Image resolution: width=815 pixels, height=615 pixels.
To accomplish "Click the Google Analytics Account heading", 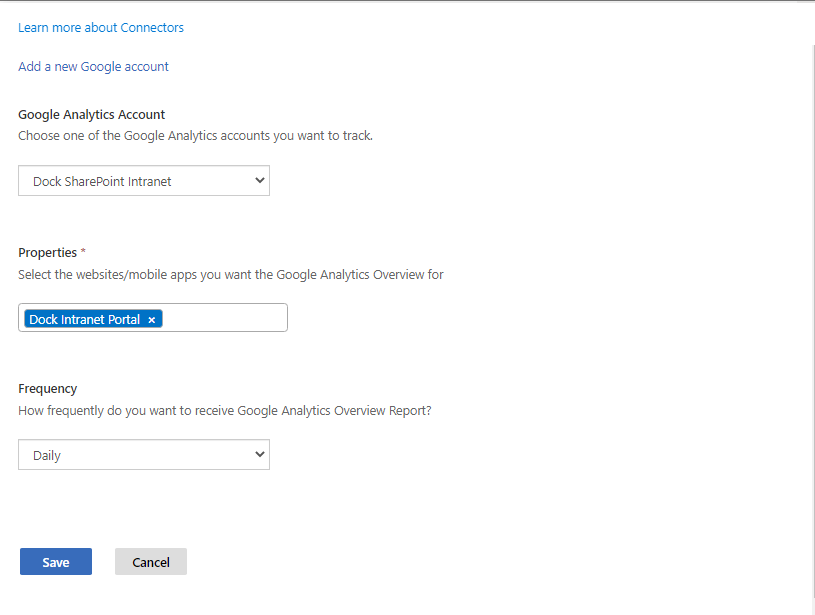I will click(x=91, y=114).
